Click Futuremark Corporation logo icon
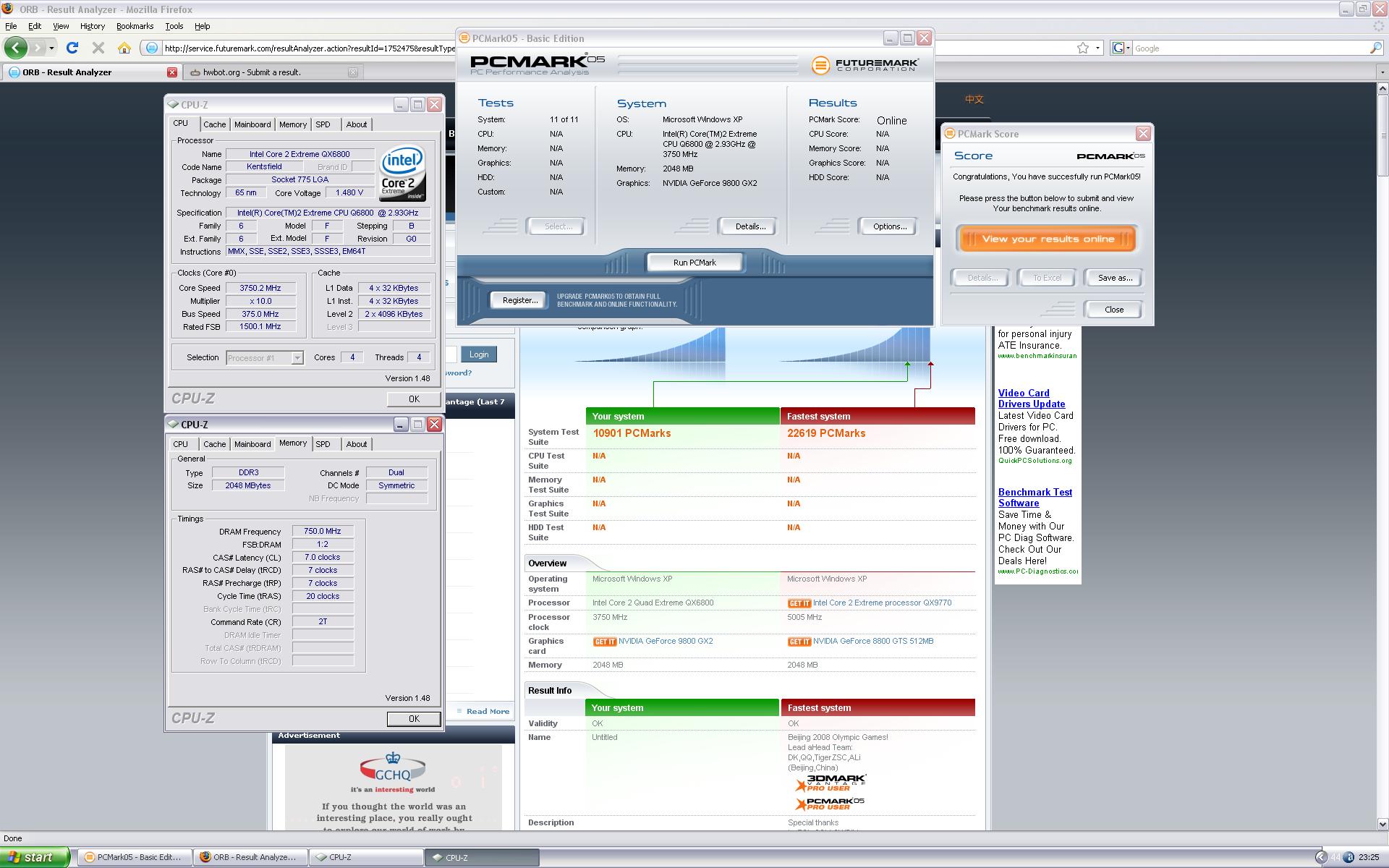The height and width of the screenshot is (868, 1389). pos(820,66)
